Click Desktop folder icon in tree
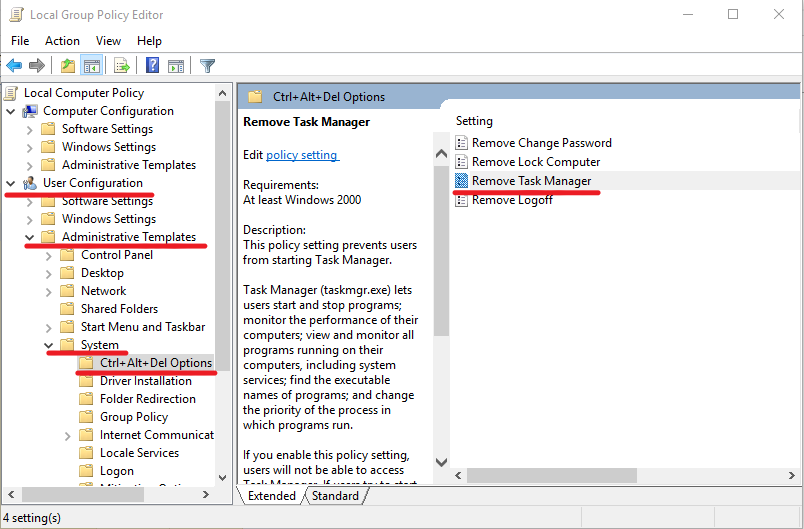The height and width of the screenshot is (529, 804). (x=67, y=273)
